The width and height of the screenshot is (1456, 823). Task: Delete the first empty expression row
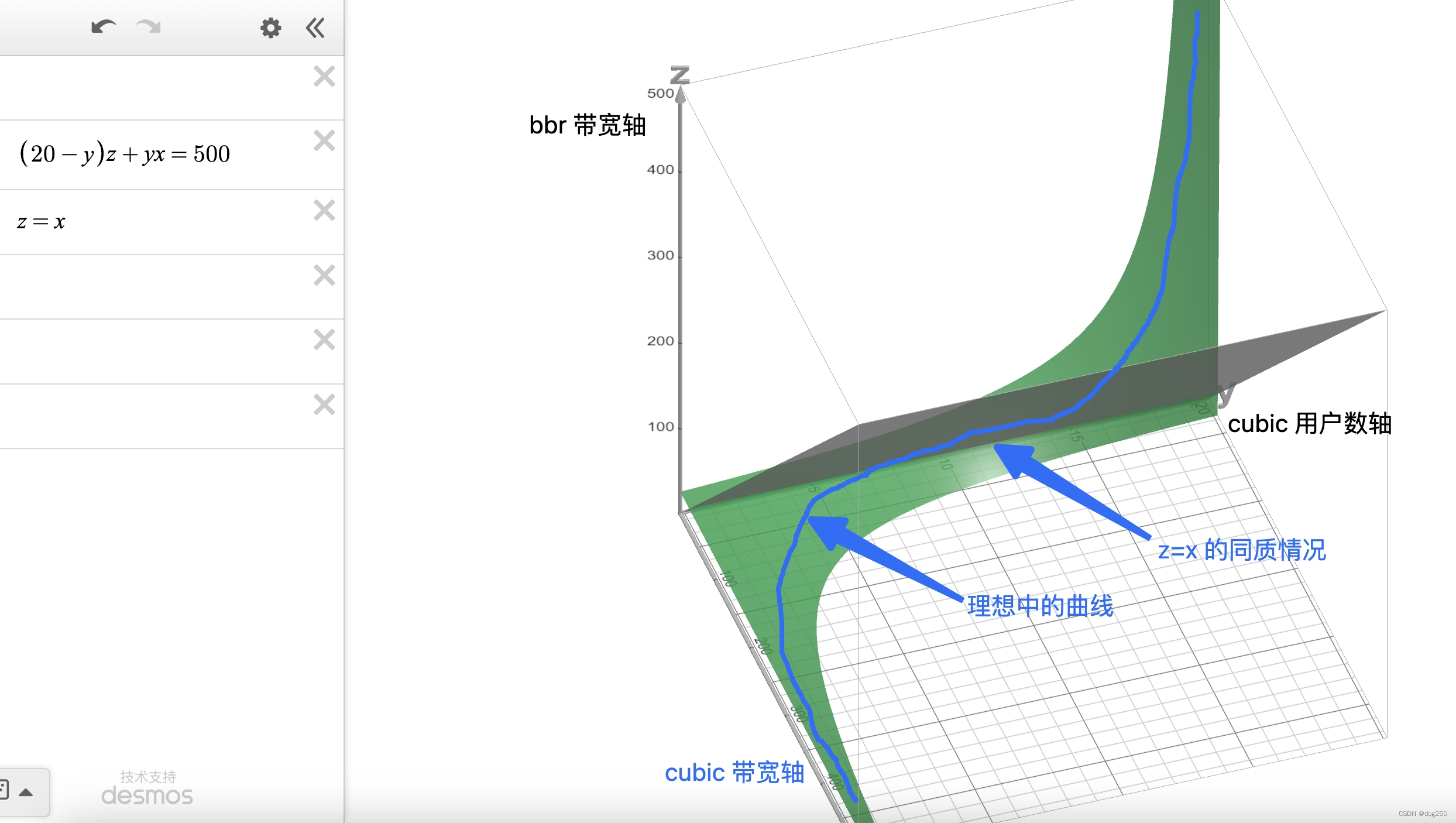[324, 76]
